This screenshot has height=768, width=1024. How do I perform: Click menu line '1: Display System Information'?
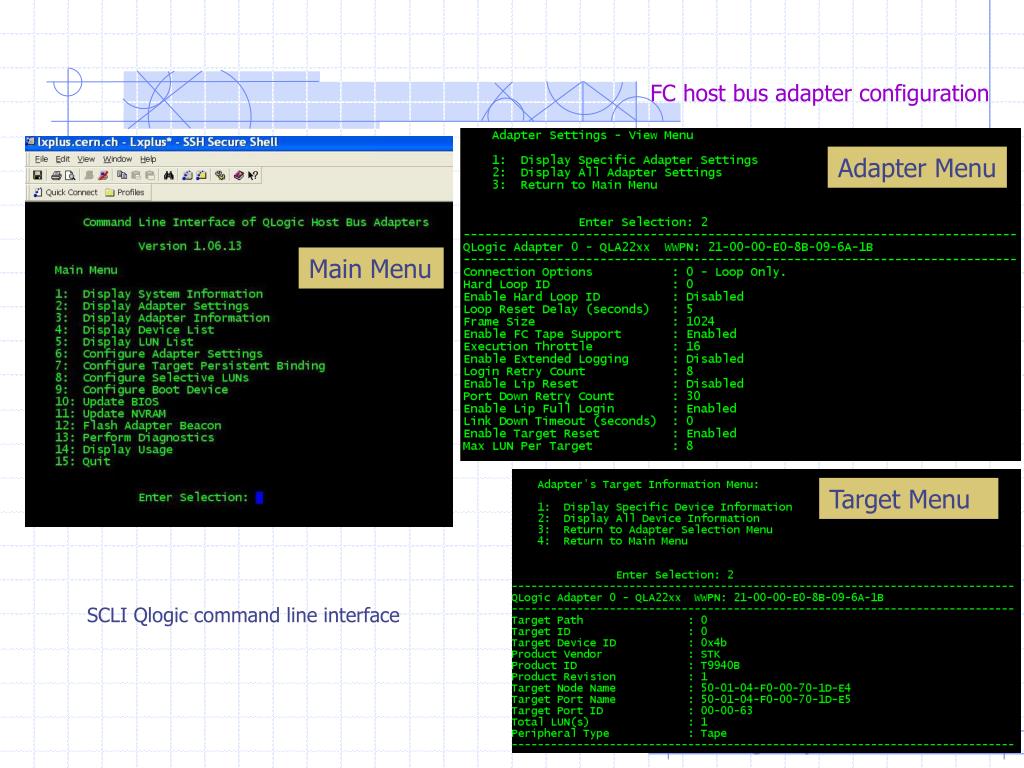click(x=159, y=294)
